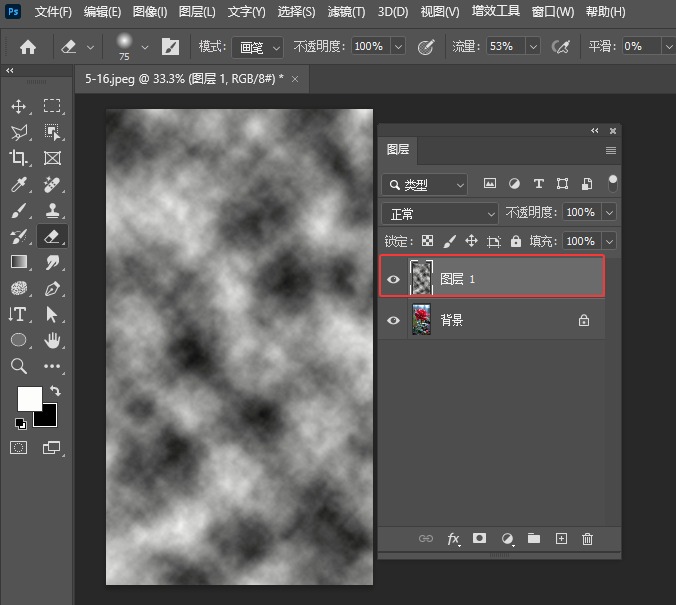The height and width of the screenshot is (605, 676).
Task: Select the Crop tool
Action: [x=19, y=158]
